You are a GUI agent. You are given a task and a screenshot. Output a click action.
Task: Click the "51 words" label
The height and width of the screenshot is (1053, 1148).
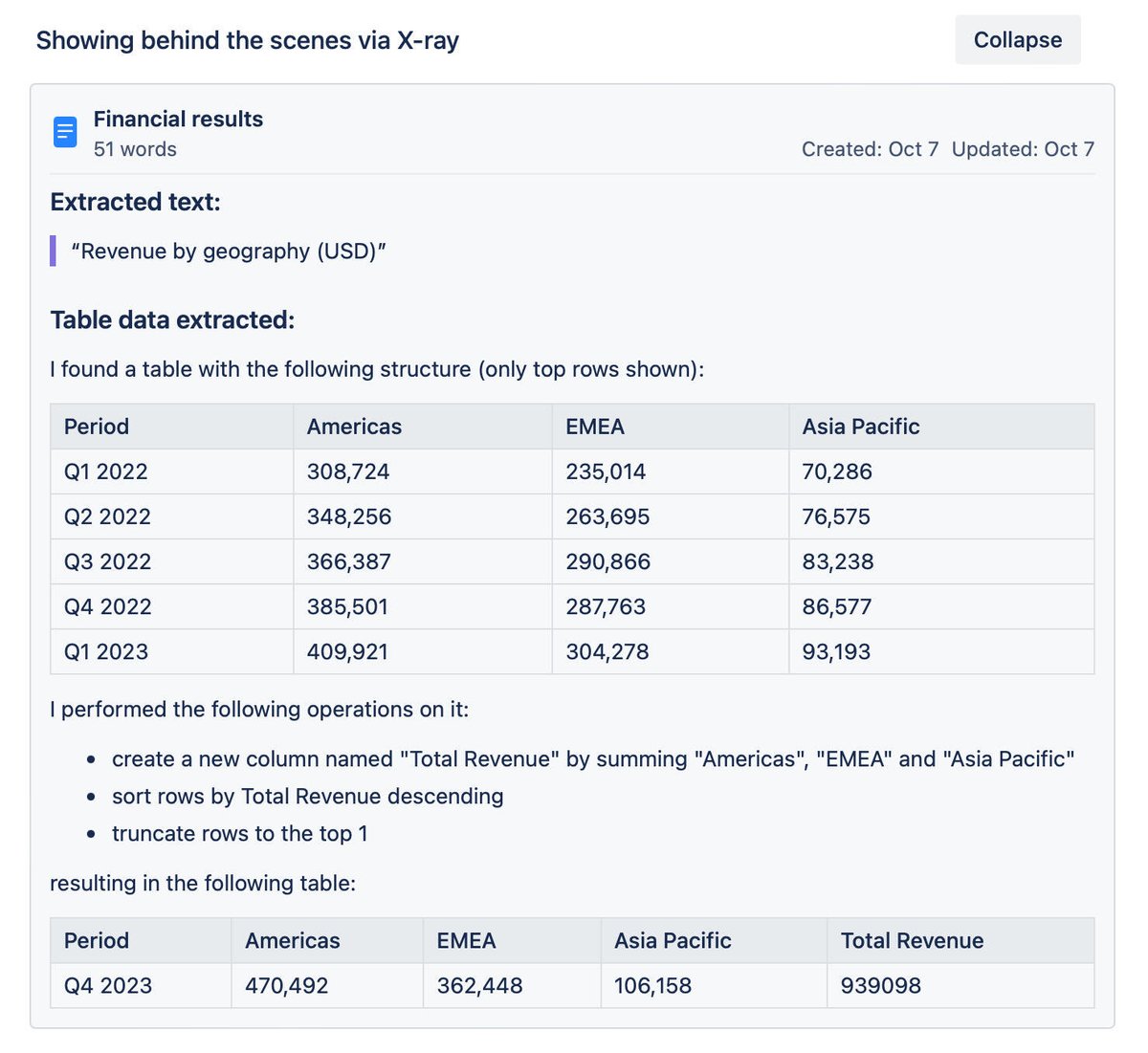135,149
